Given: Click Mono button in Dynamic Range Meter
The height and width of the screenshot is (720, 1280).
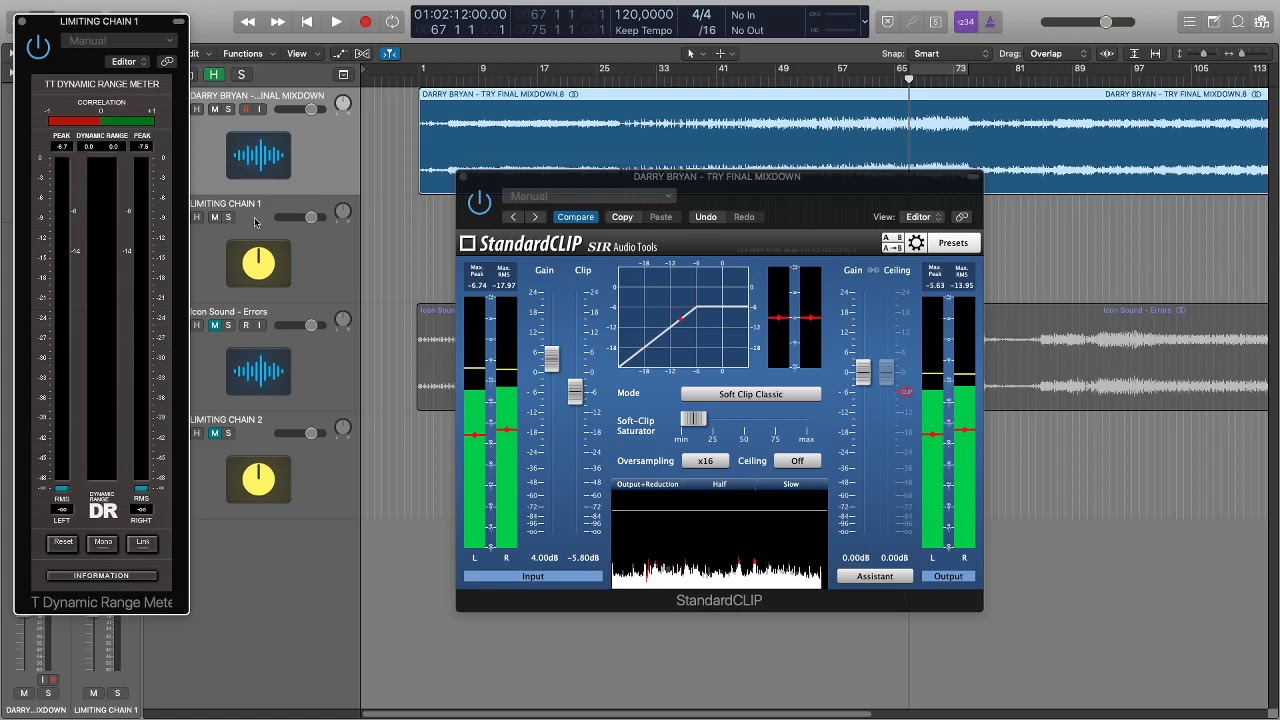Looking at the screenshot, I should (103, 542).
